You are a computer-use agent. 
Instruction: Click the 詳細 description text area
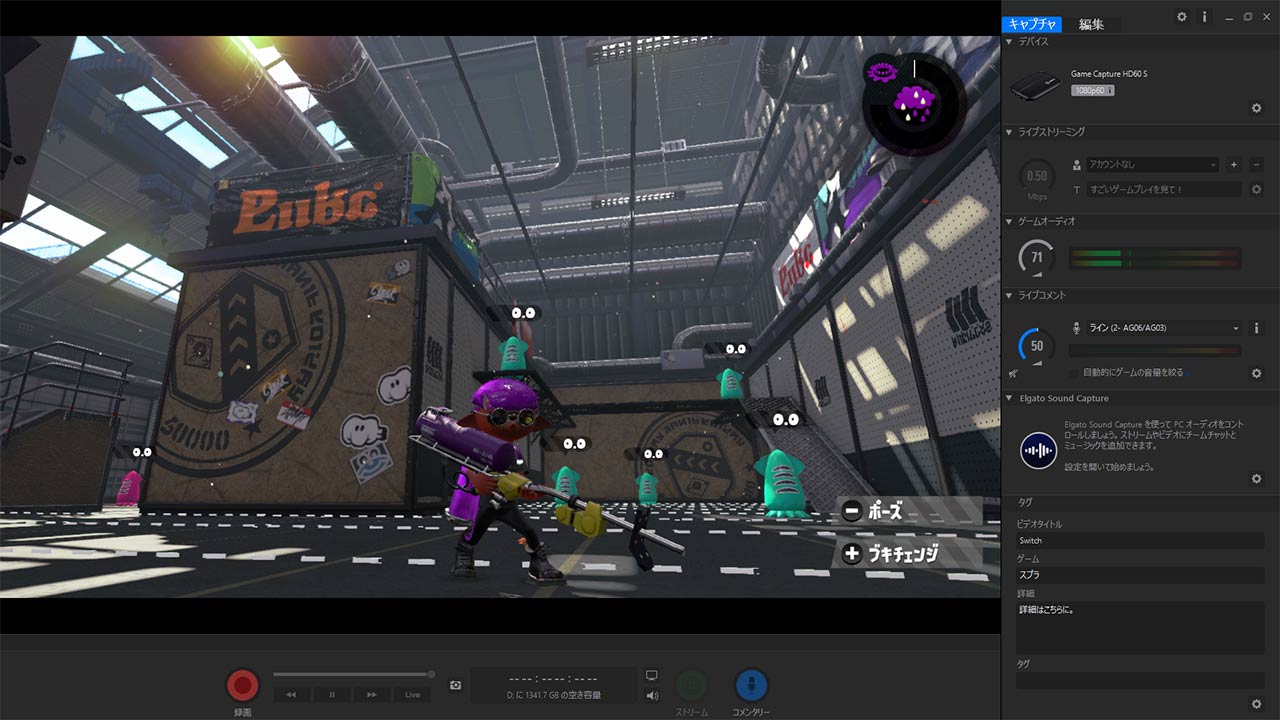coord(1140,628)
